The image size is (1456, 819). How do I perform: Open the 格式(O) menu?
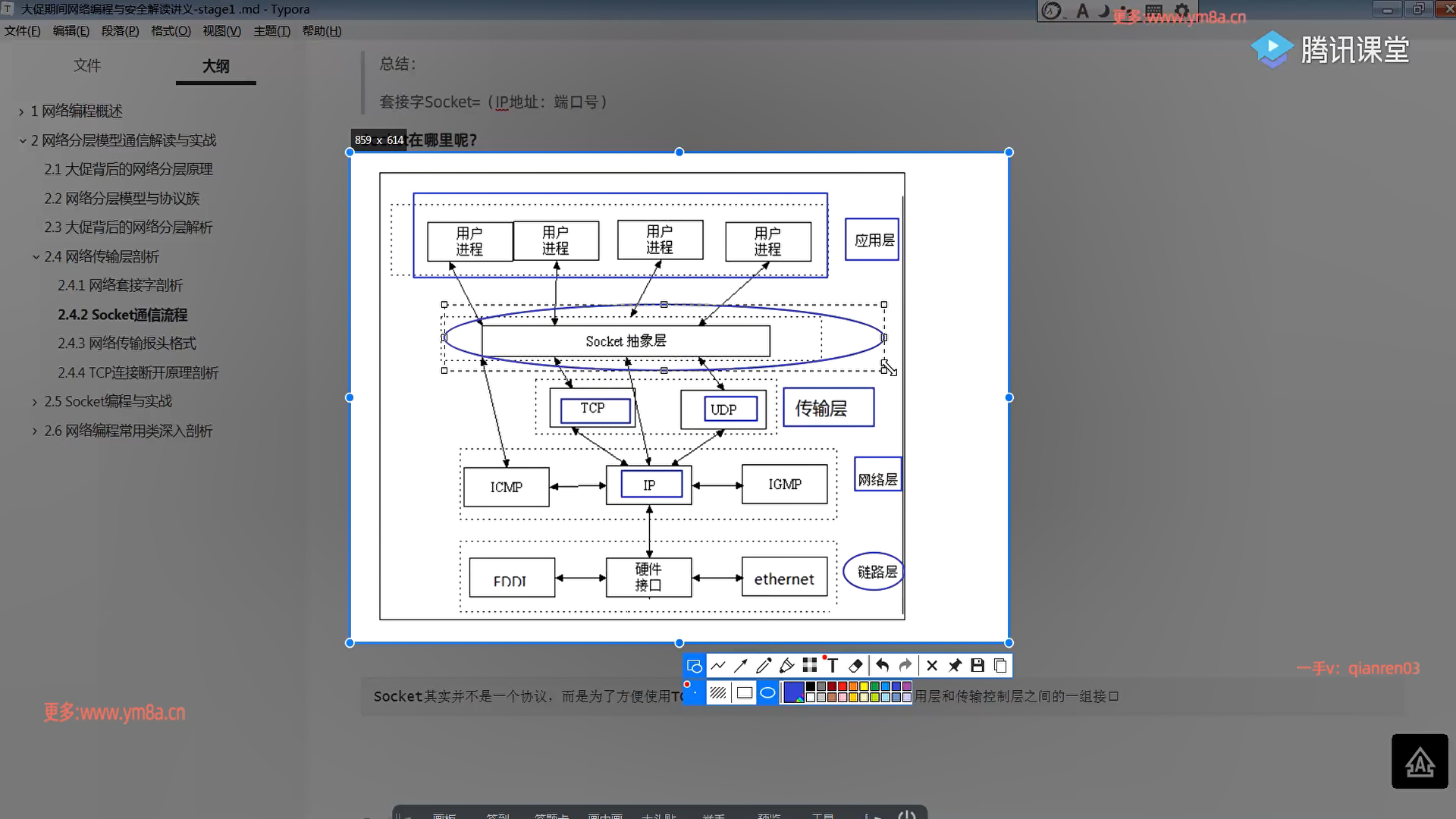pos(171,31)
